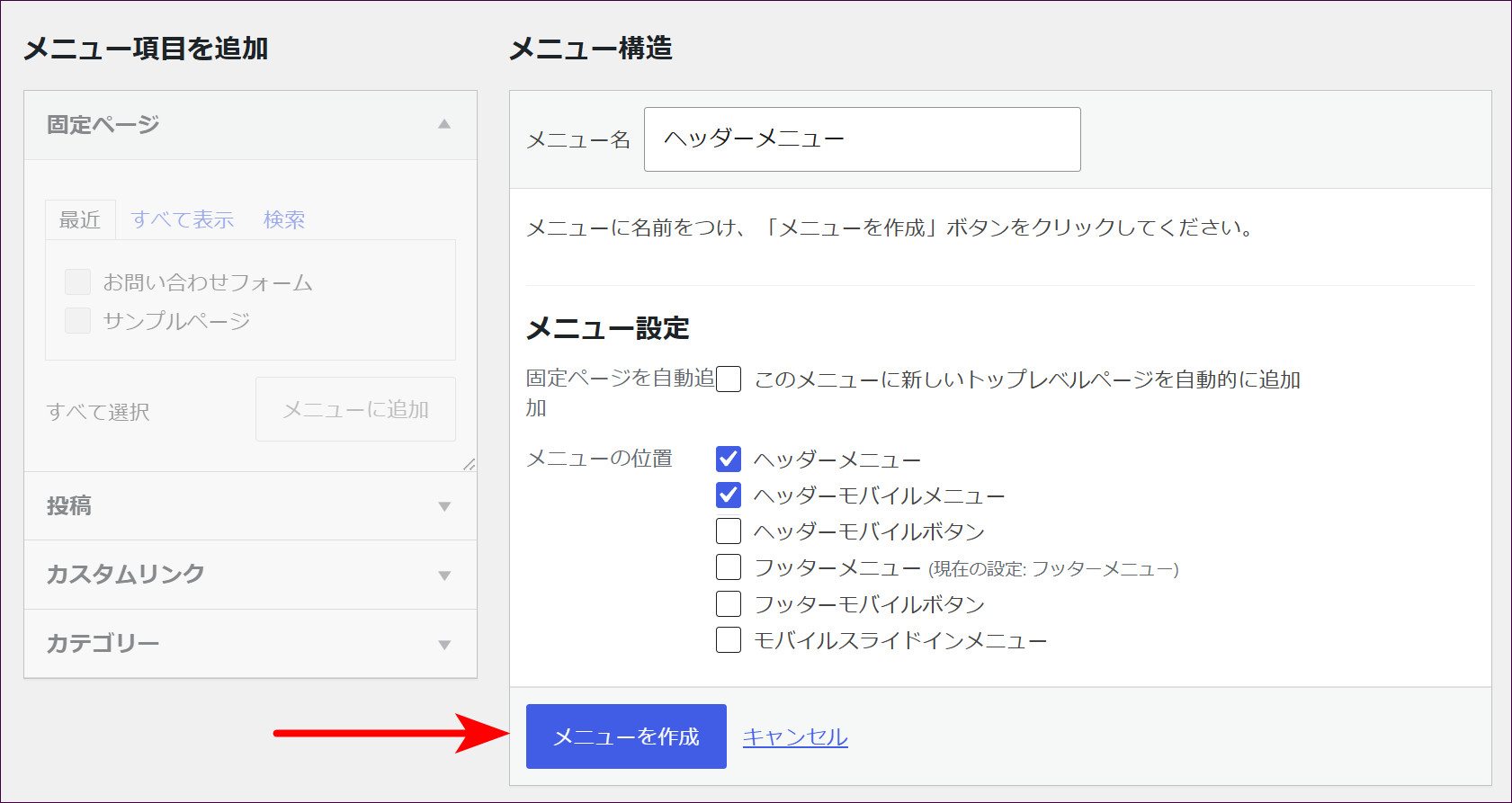
Task: Expand the カスタムリンク section arrow
Action: 444,575
